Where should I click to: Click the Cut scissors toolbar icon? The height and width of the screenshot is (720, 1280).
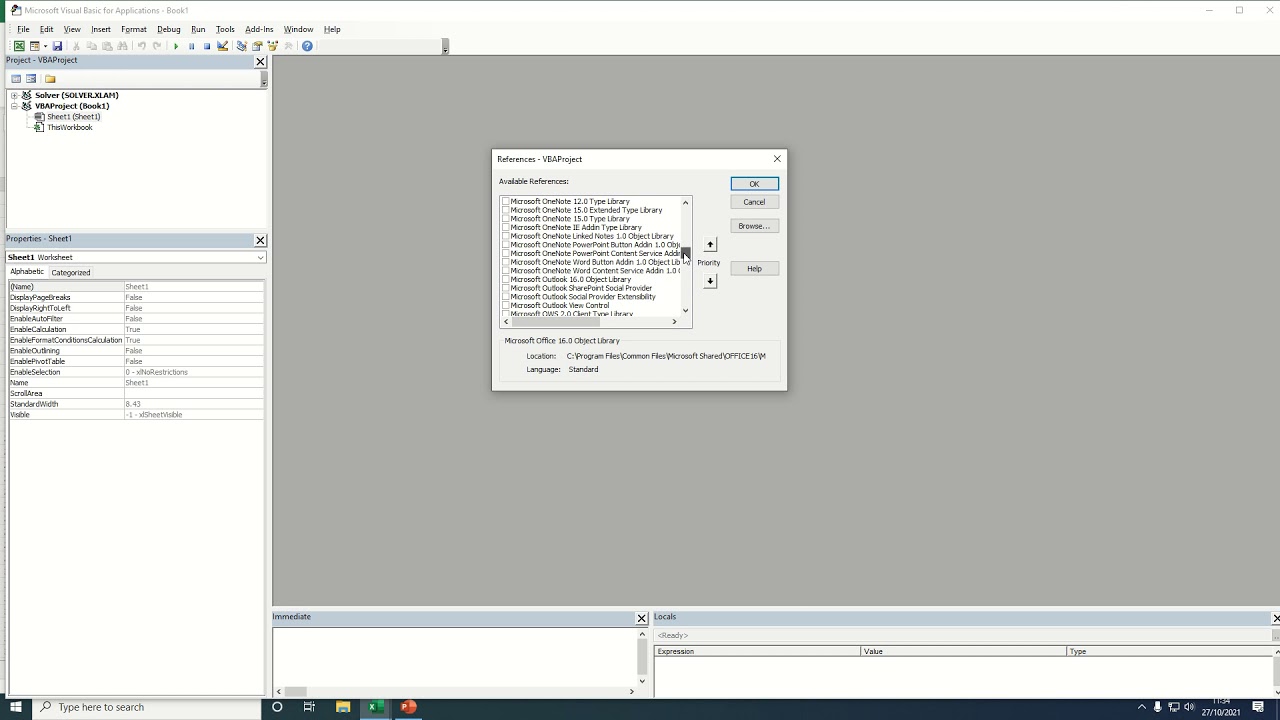tap(76, 46)
